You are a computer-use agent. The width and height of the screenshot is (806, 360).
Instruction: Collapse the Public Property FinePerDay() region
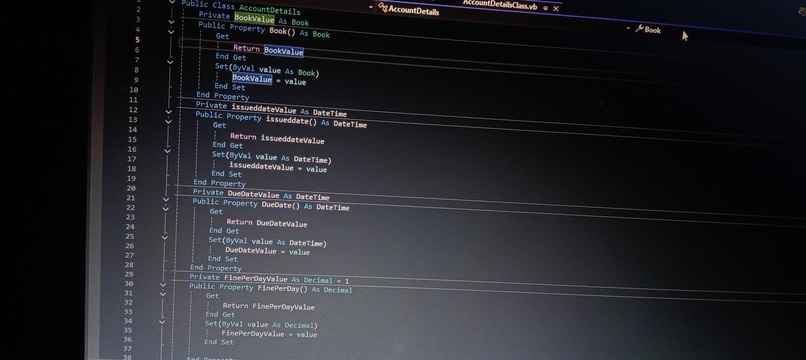(x=163, y=284)
